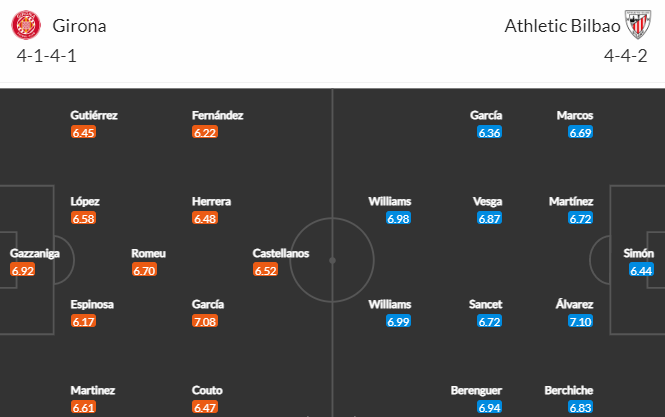Image resolution: width=665 pixels, height=417 pixels.
Task: Select goalkeeper Gazzaniga's 6.92 rating badge
Action: point(22,270)
